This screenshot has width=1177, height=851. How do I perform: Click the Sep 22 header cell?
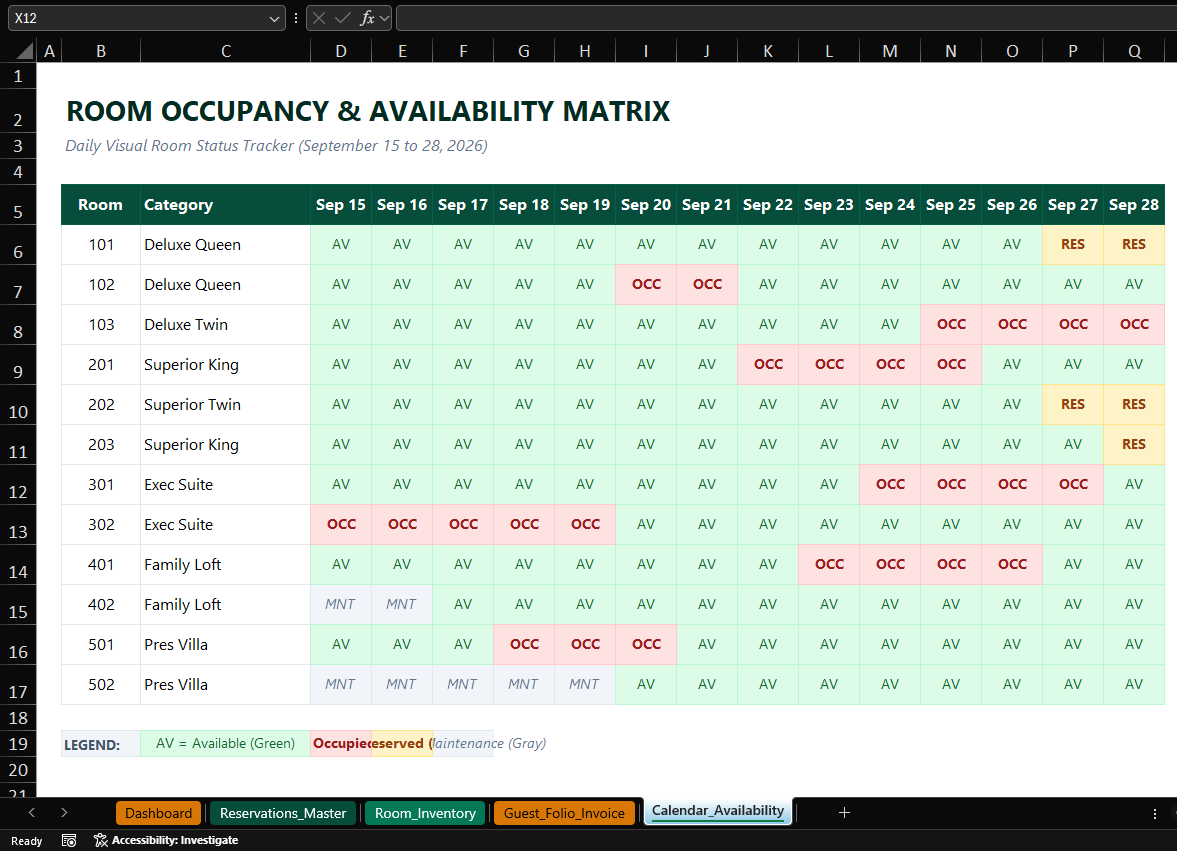tap(768, 205)
